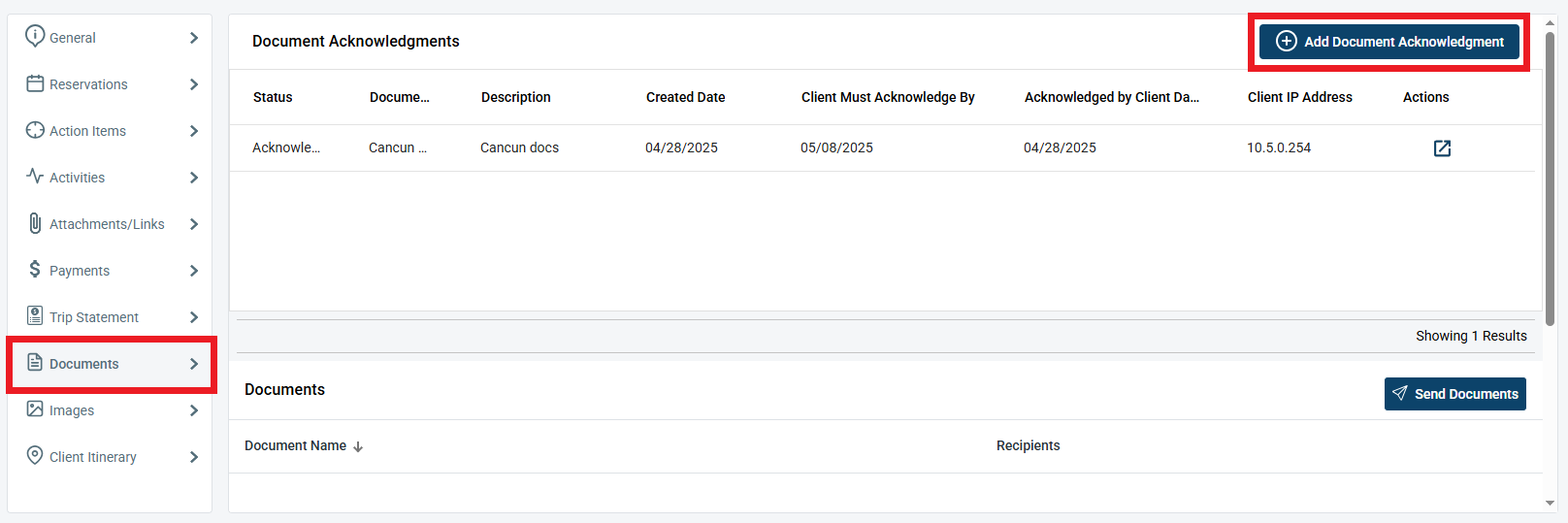
Task: Click the vertical scrollbar thumb
Action: (x=1550, y=179)
